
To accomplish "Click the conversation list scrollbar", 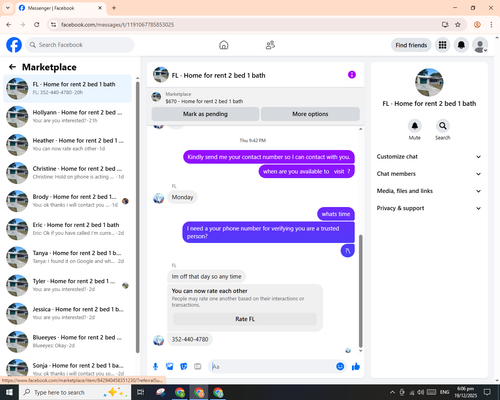I will point(138,217).
